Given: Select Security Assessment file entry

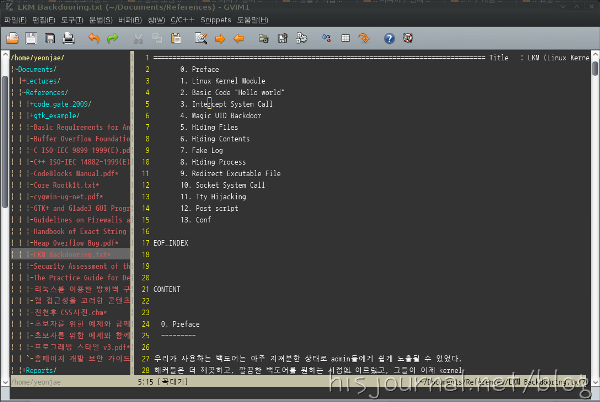Looking at the screenshot, I should point(80,266).
